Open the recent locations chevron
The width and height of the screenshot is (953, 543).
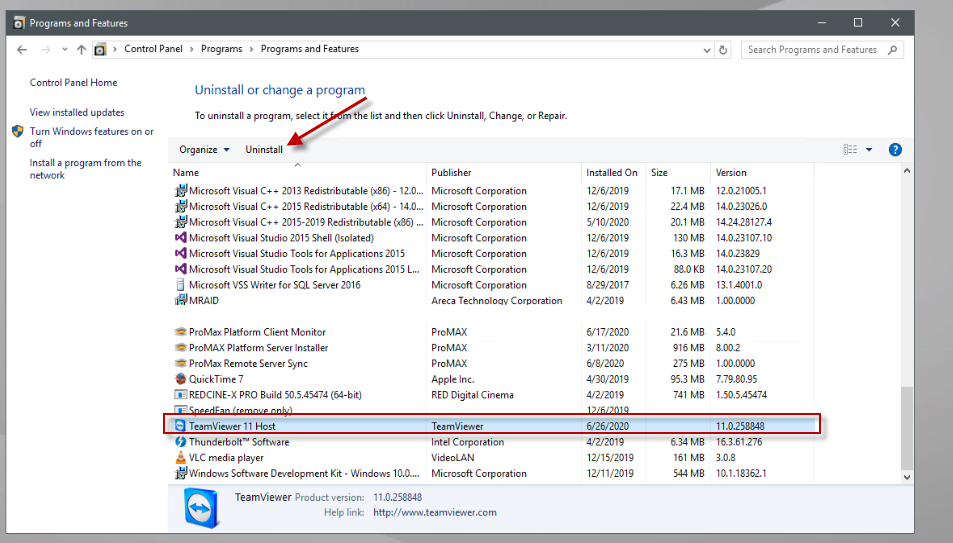(x=64, y=50)
